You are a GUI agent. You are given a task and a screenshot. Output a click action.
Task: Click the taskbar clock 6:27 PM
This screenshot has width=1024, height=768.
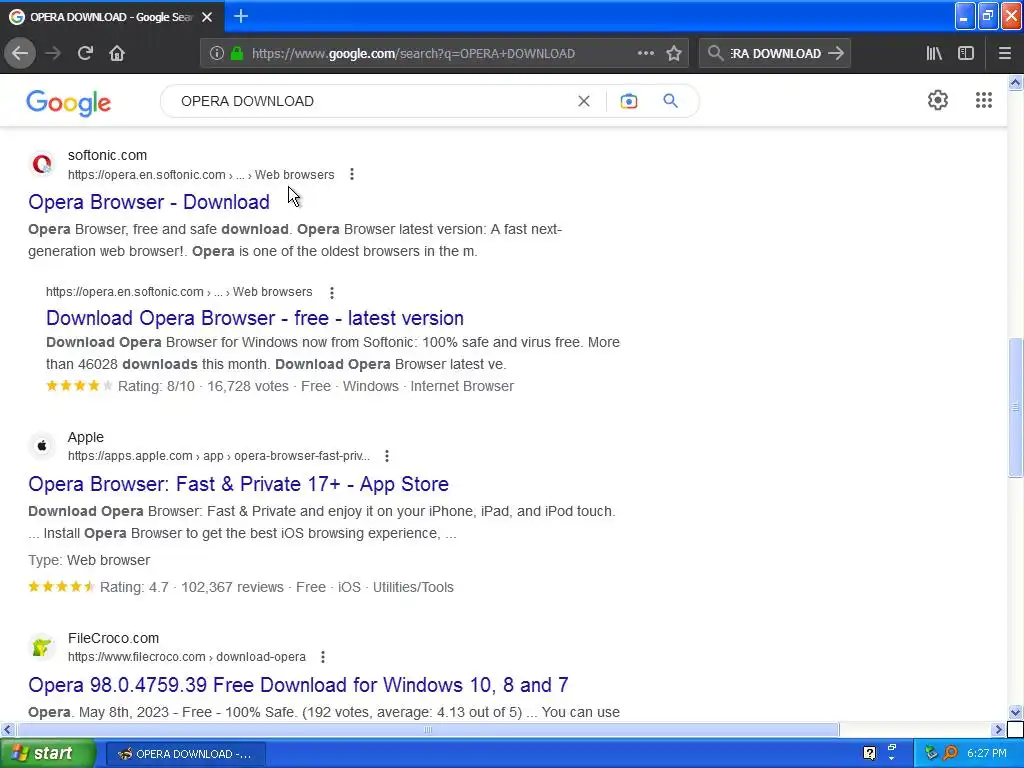(986, 753)
